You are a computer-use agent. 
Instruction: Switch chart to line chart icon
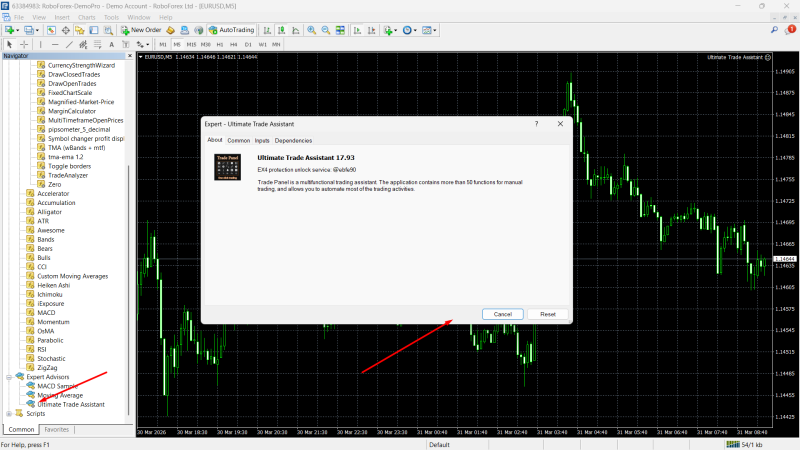point(295,30)
